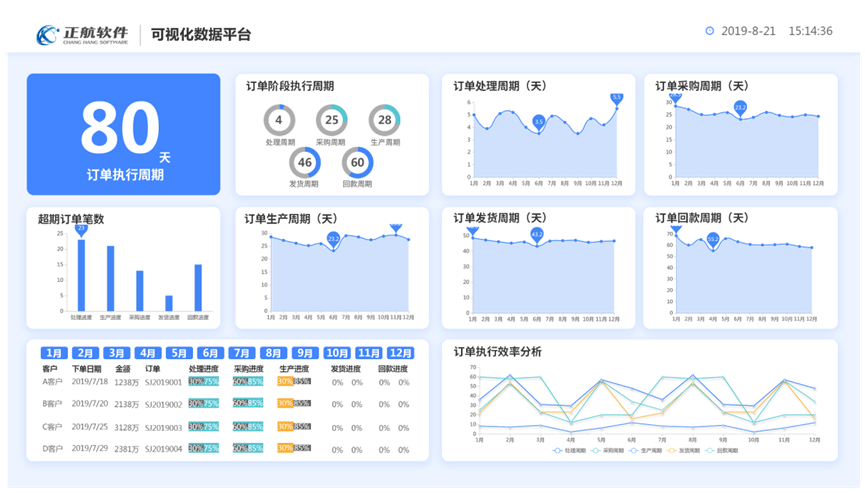Click A客户 处理进度 progress bar
Image resolution: width=865 pixels, height=493 pixels.
(204, 382)
